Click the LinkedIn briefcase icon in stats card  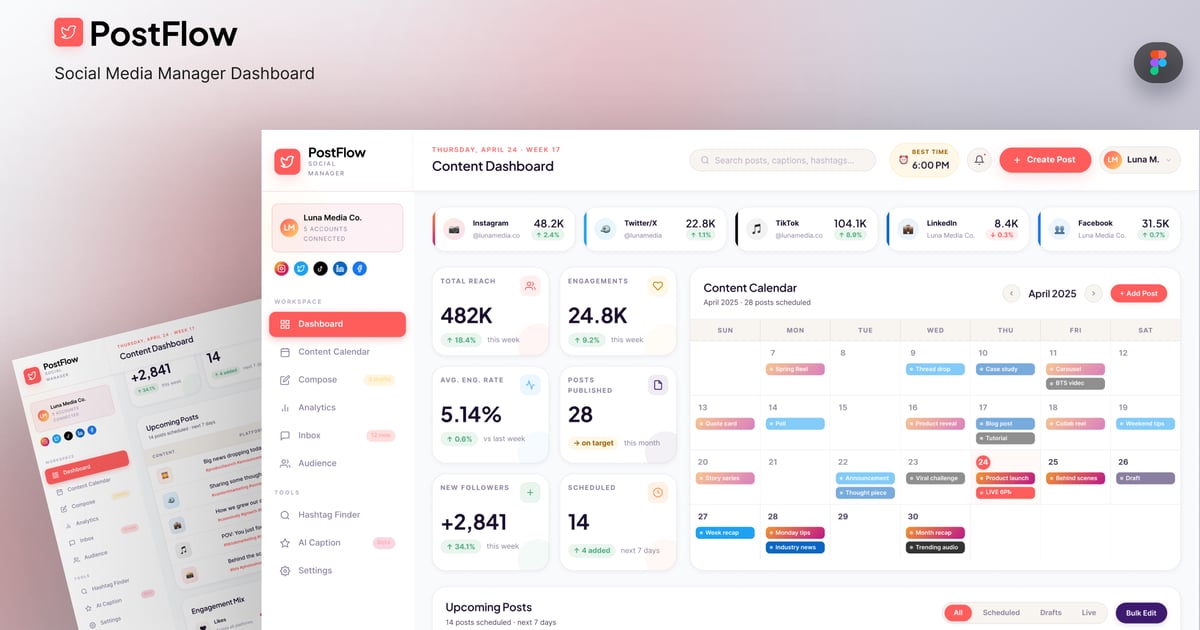point(908,229)
